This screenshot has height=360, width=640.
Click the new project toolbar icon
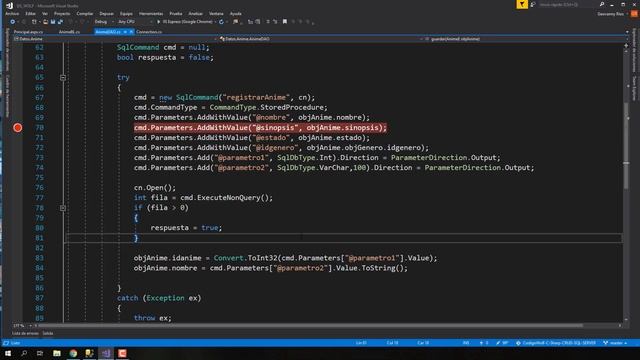click(35, 22)
